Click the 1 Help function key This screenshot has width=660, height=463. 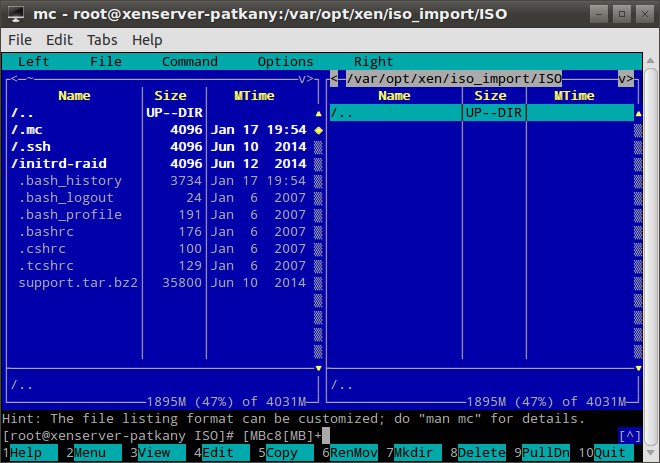[30, 453]
